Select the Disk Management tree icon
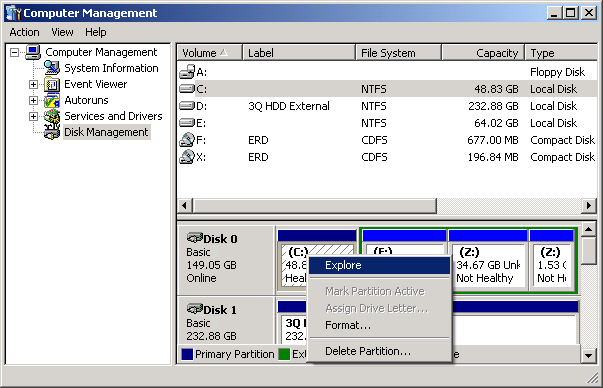This screenshot has height=388, width=603. click(52, 132)
